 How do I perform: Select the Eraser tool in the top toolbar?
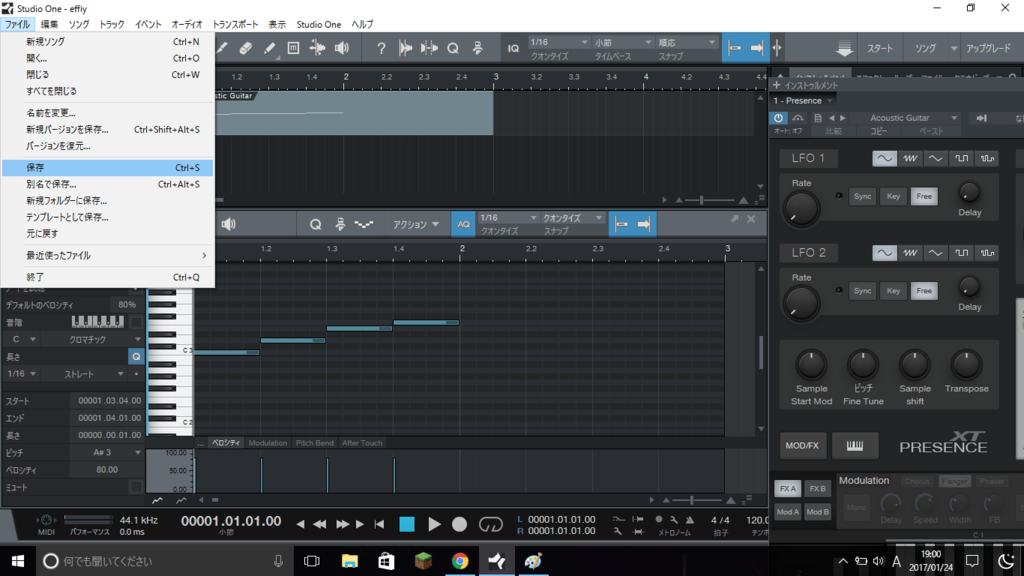pyautogui.click(x=246, y=48)
